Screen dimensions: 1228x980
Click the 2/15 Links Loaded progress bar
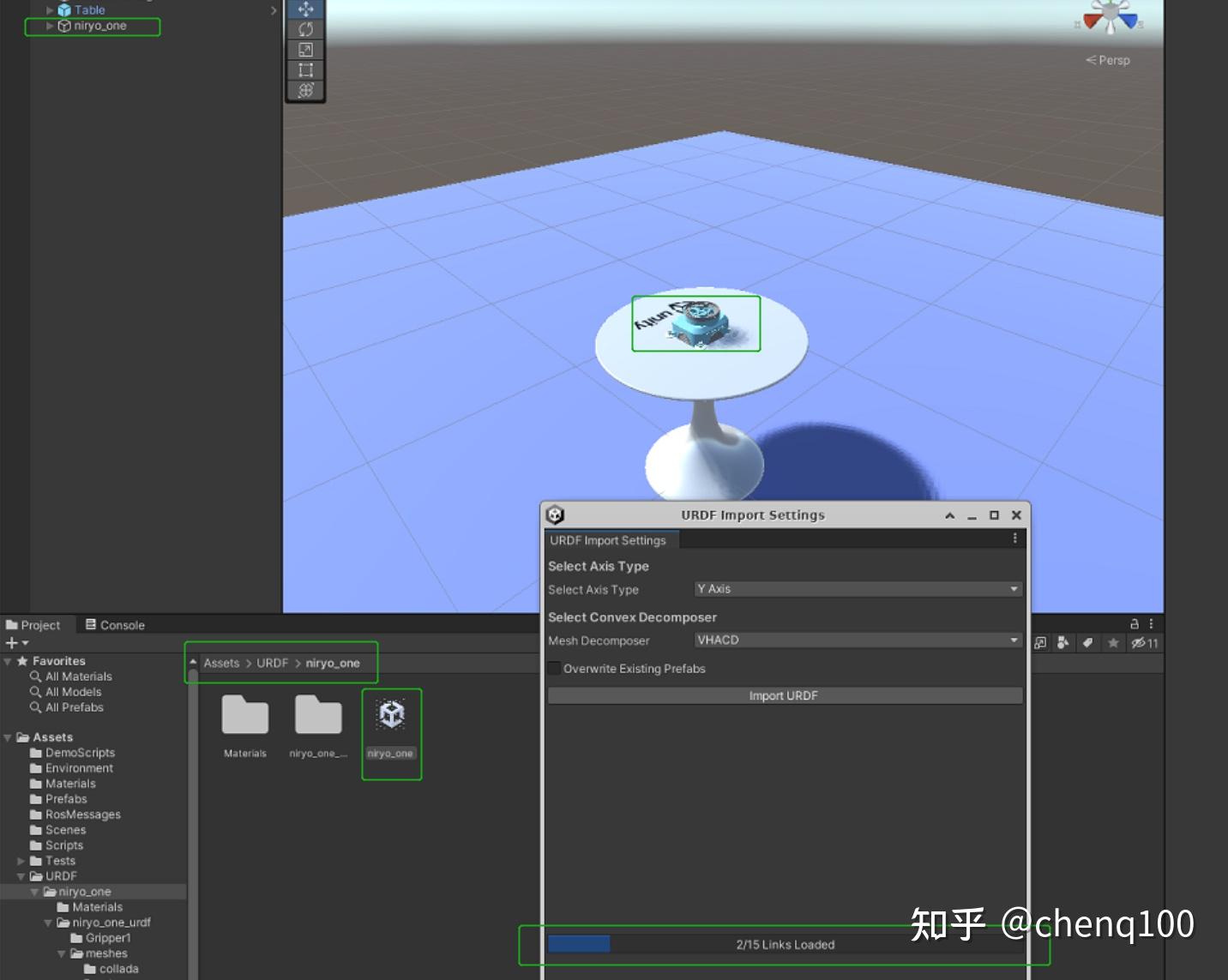point(784,944)
